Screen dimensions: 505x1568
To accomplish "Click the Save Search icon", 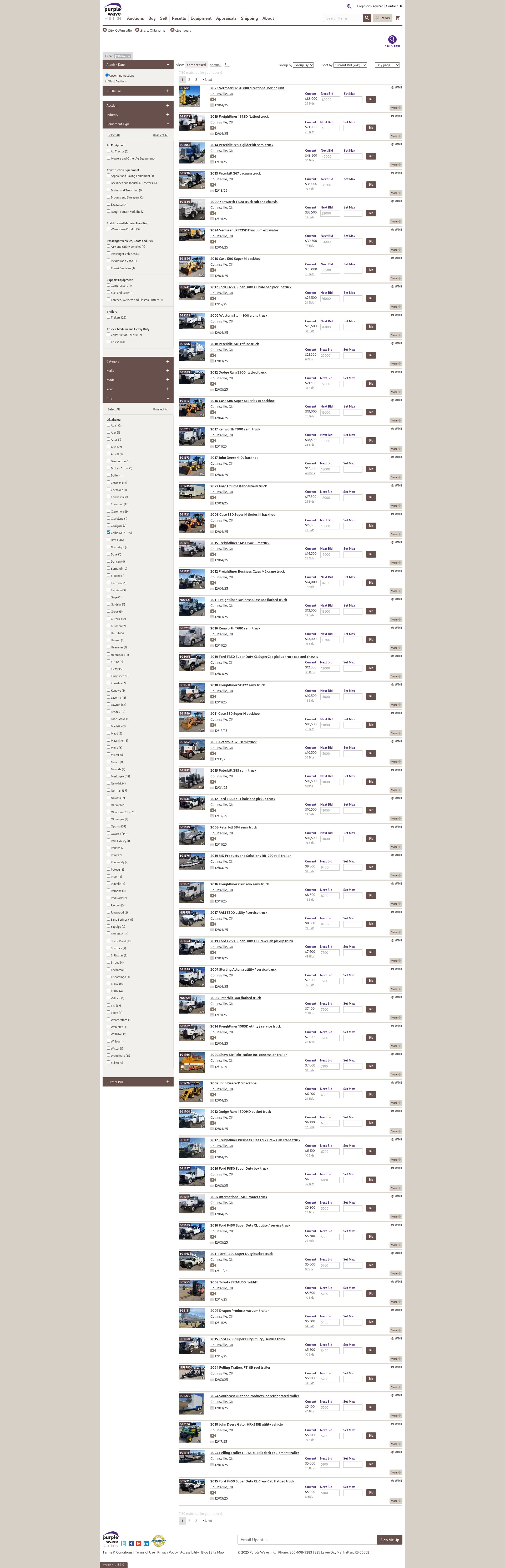I will point(392,41).
